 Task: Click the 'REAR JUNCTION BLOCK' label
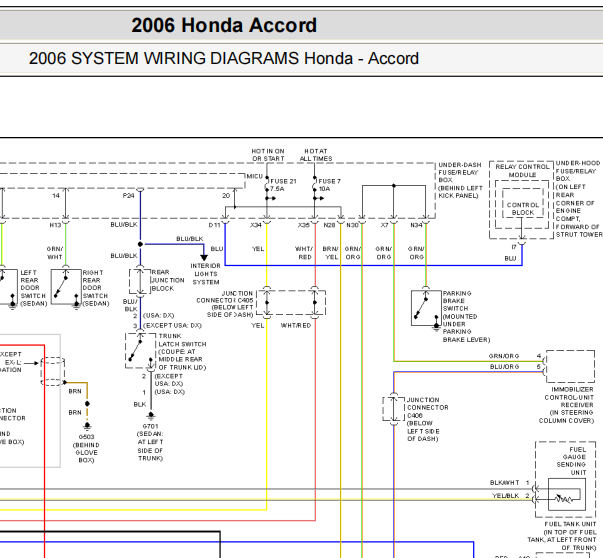(167, 280)
